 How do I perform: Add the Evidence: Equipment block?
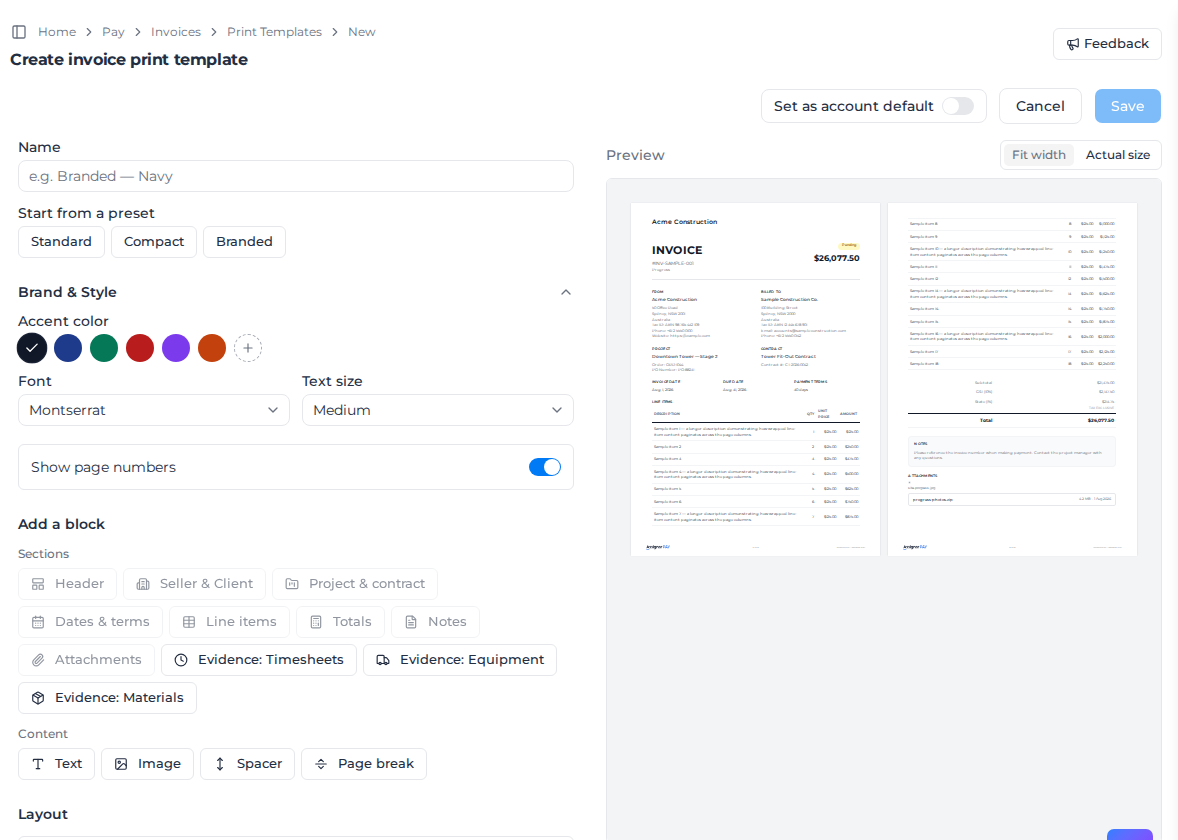[460, 660]
